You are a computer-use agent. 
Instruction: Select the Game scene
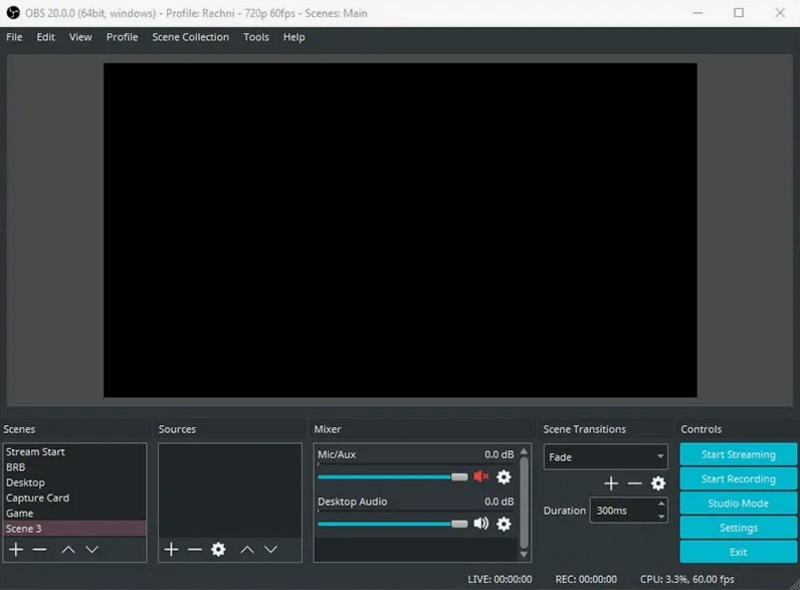74,513
